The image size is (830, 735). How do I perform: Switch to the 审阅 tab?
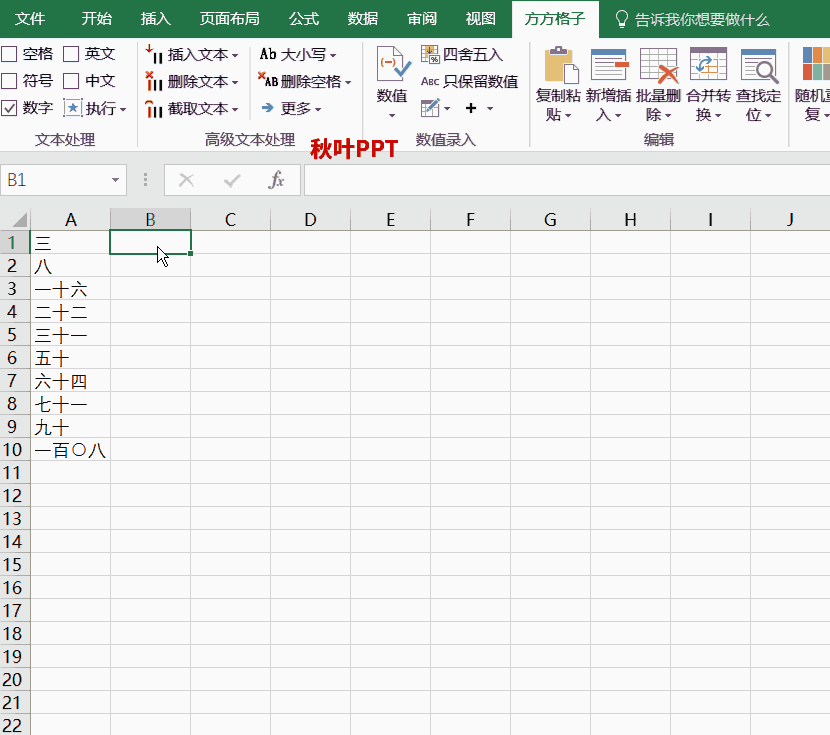[422, 19]
